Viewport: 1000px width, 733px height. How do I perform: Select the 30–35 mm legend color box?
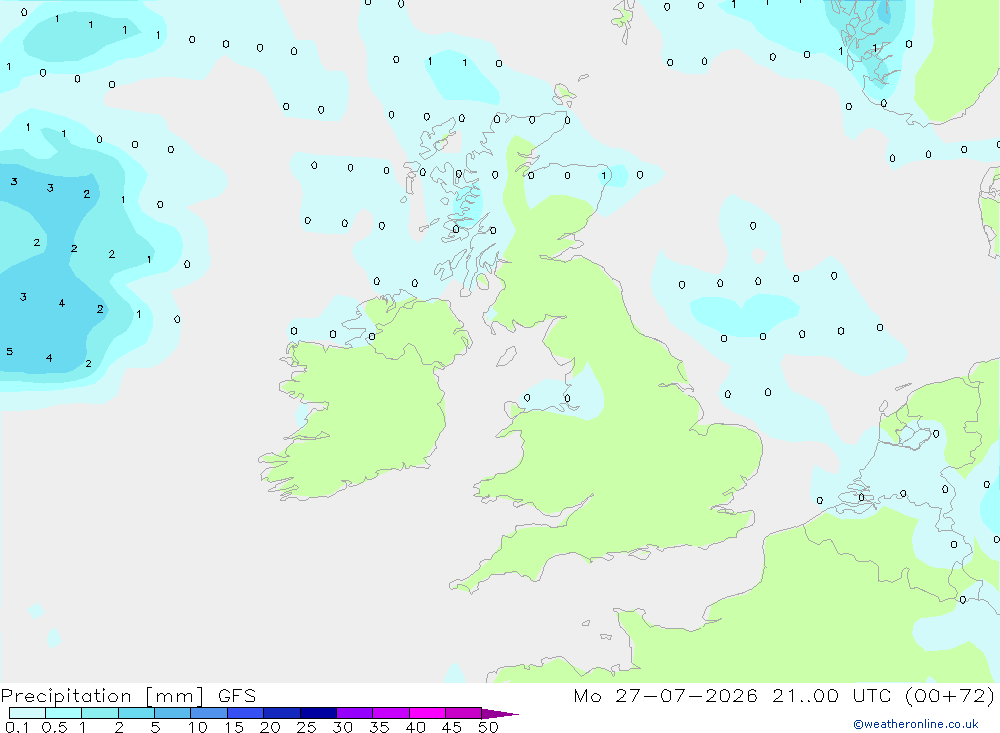(x=355, y=713)
